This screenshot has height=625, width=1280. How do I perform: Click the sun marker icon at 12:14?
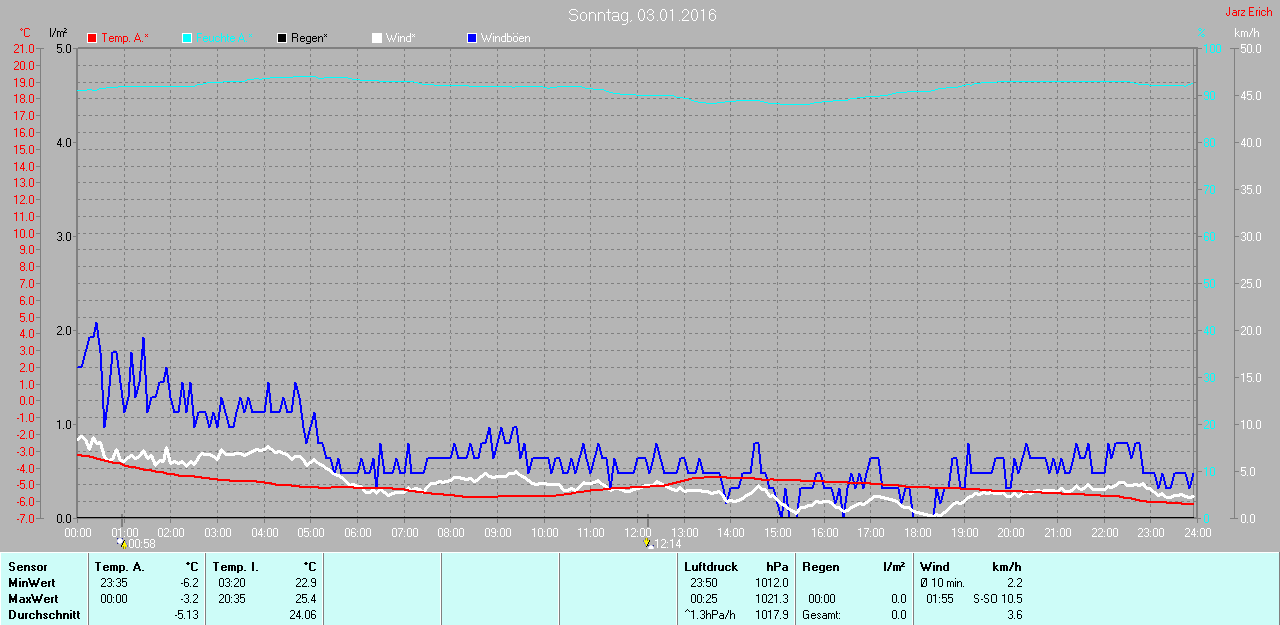pos(647,543)
